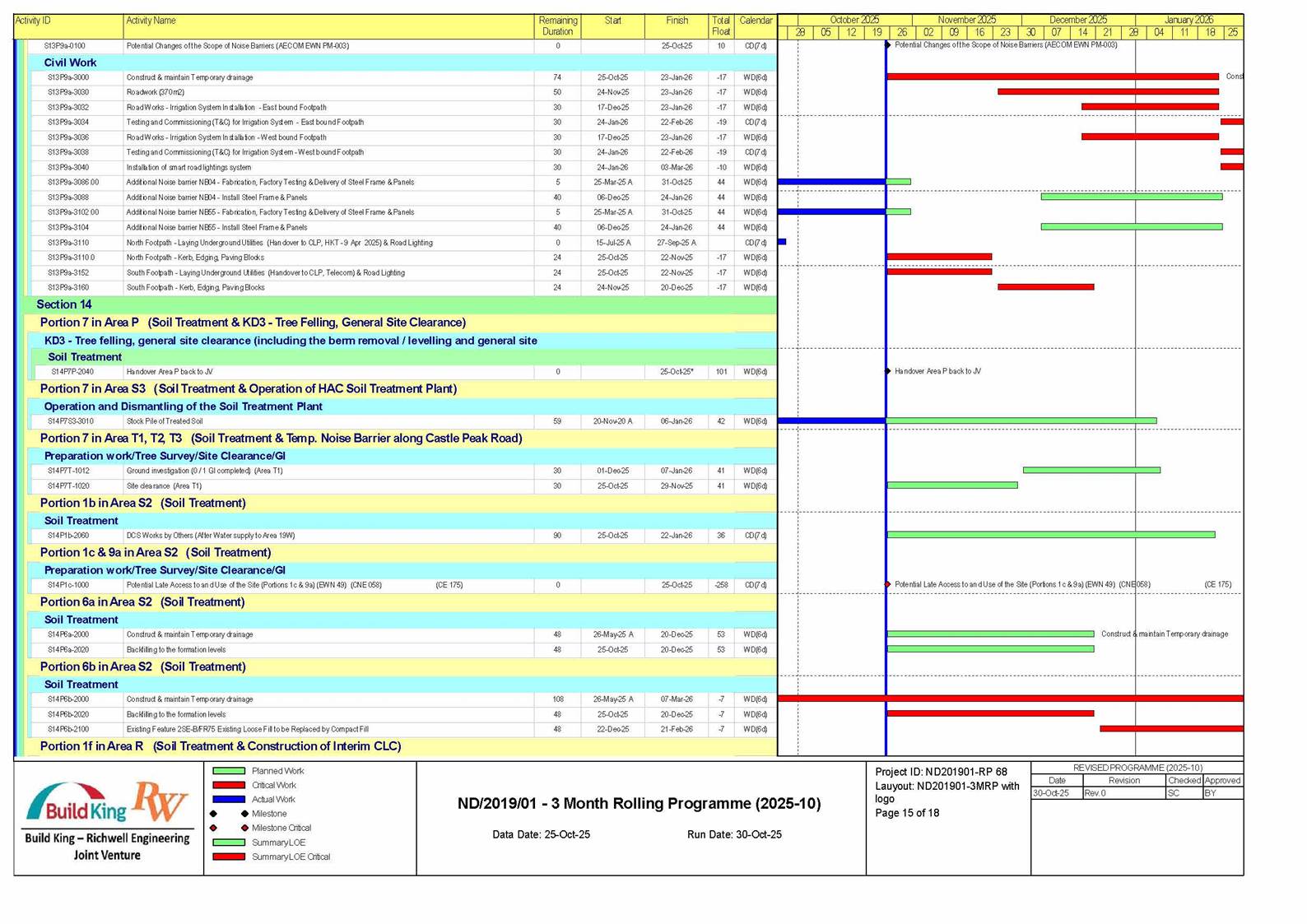Click the Build King logo
Viewport: 1307px width, 924px height.
pos(76,806)
